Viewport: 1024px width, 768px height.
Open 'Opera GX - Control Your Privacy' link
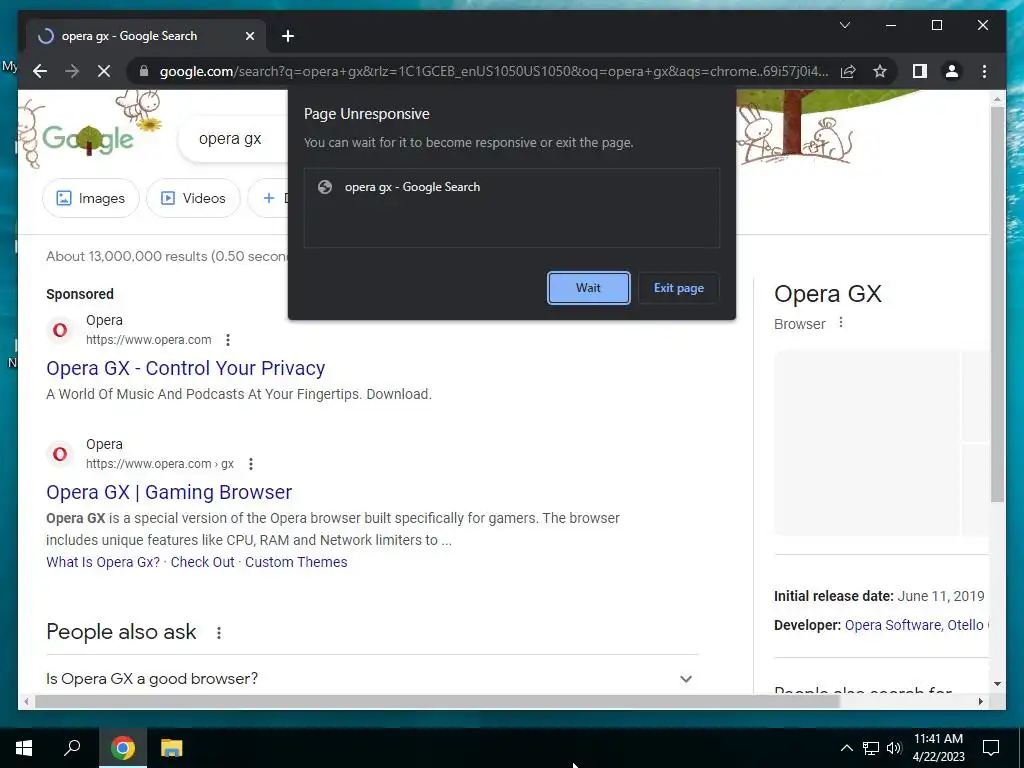[185, 368]
